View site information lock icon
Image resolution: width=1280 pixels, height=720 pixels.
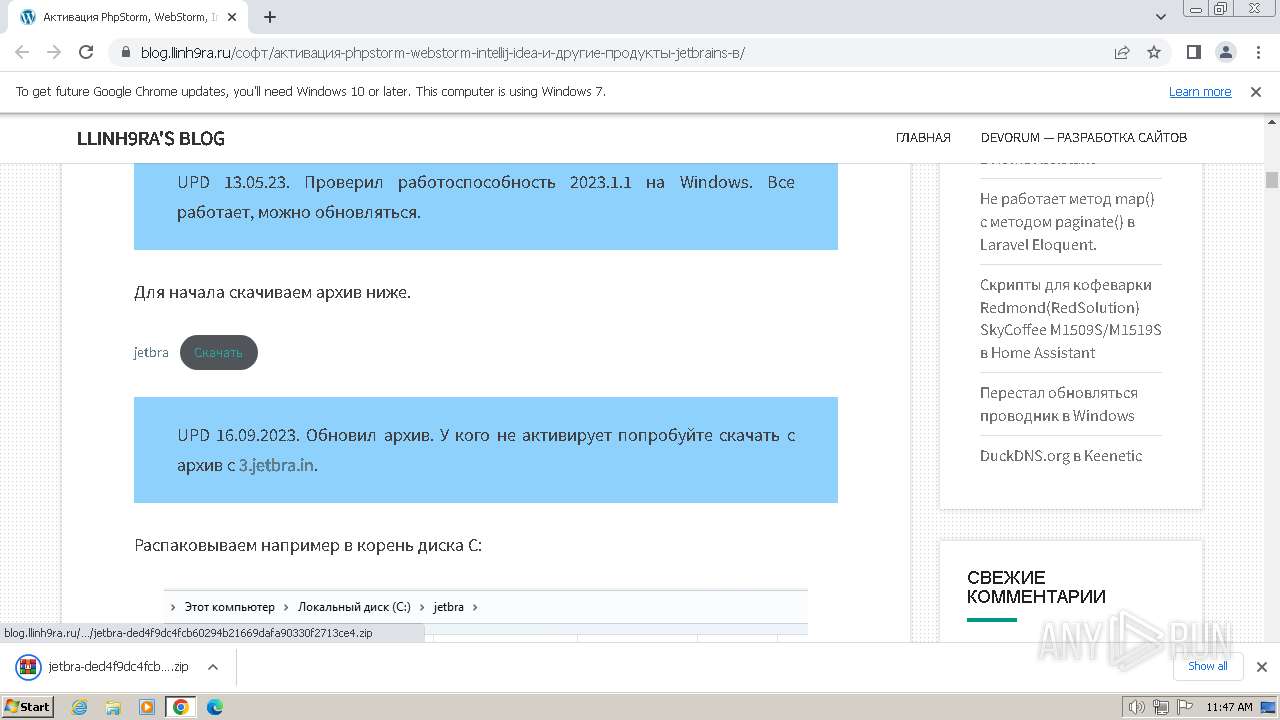[x=125, y=53]
